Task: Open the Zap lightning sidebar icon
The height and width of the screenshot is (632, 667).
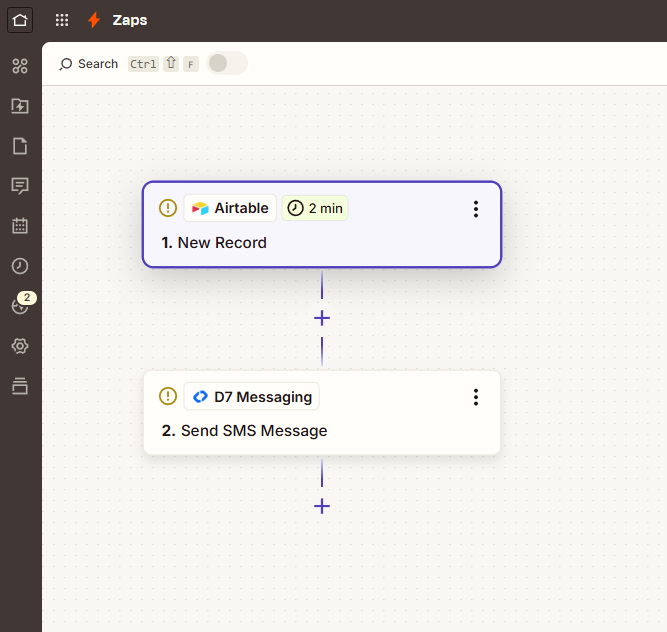Action: coord(20,106)
